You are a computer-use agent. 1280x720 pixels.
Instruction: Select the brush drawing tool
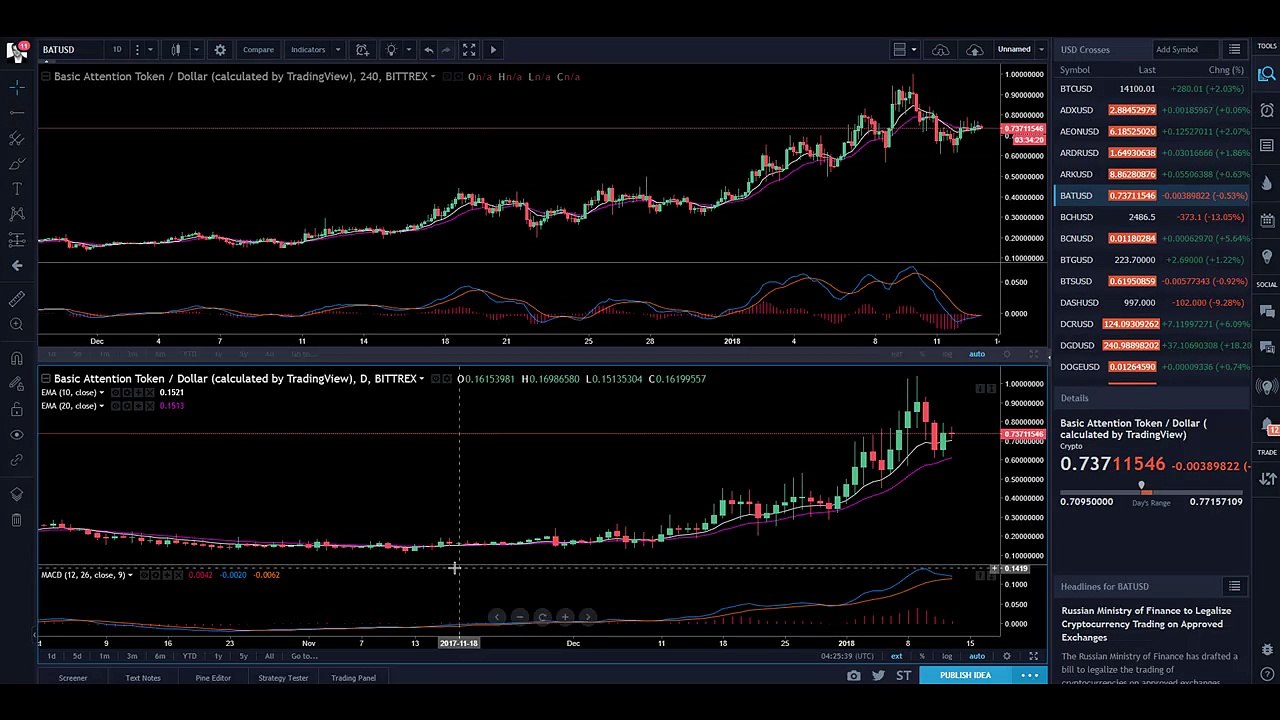pyautogui.click(x=17, y=163)
